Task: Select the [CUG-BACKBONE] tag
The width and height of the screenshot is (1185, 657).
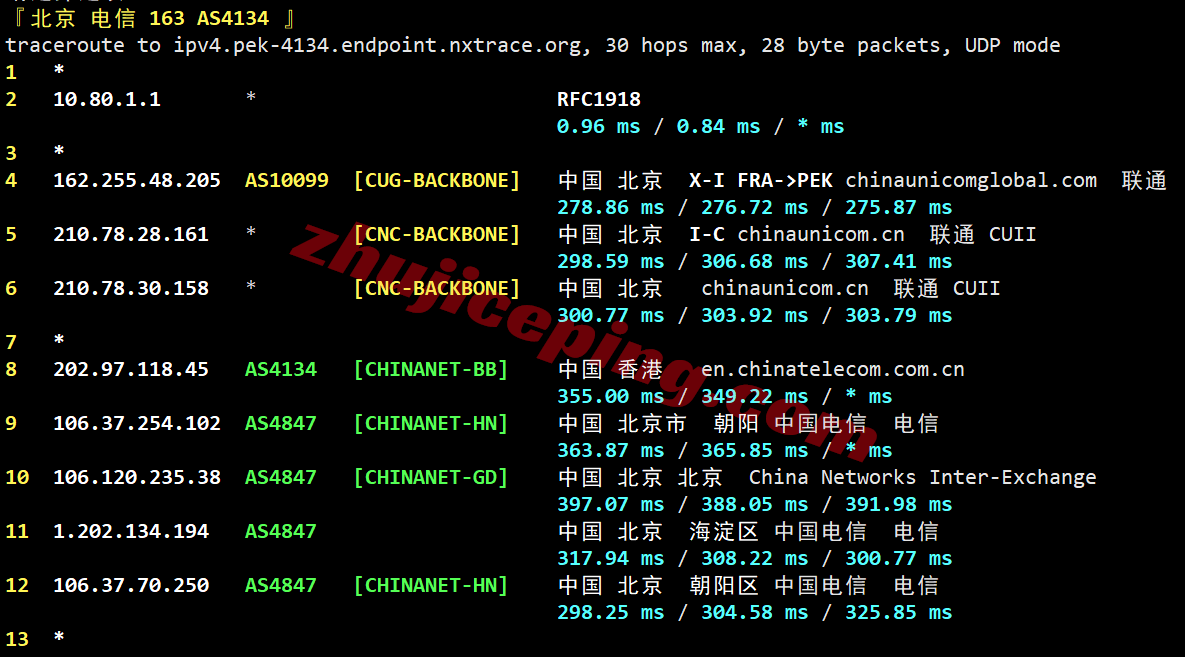Action: coord(437,181)
